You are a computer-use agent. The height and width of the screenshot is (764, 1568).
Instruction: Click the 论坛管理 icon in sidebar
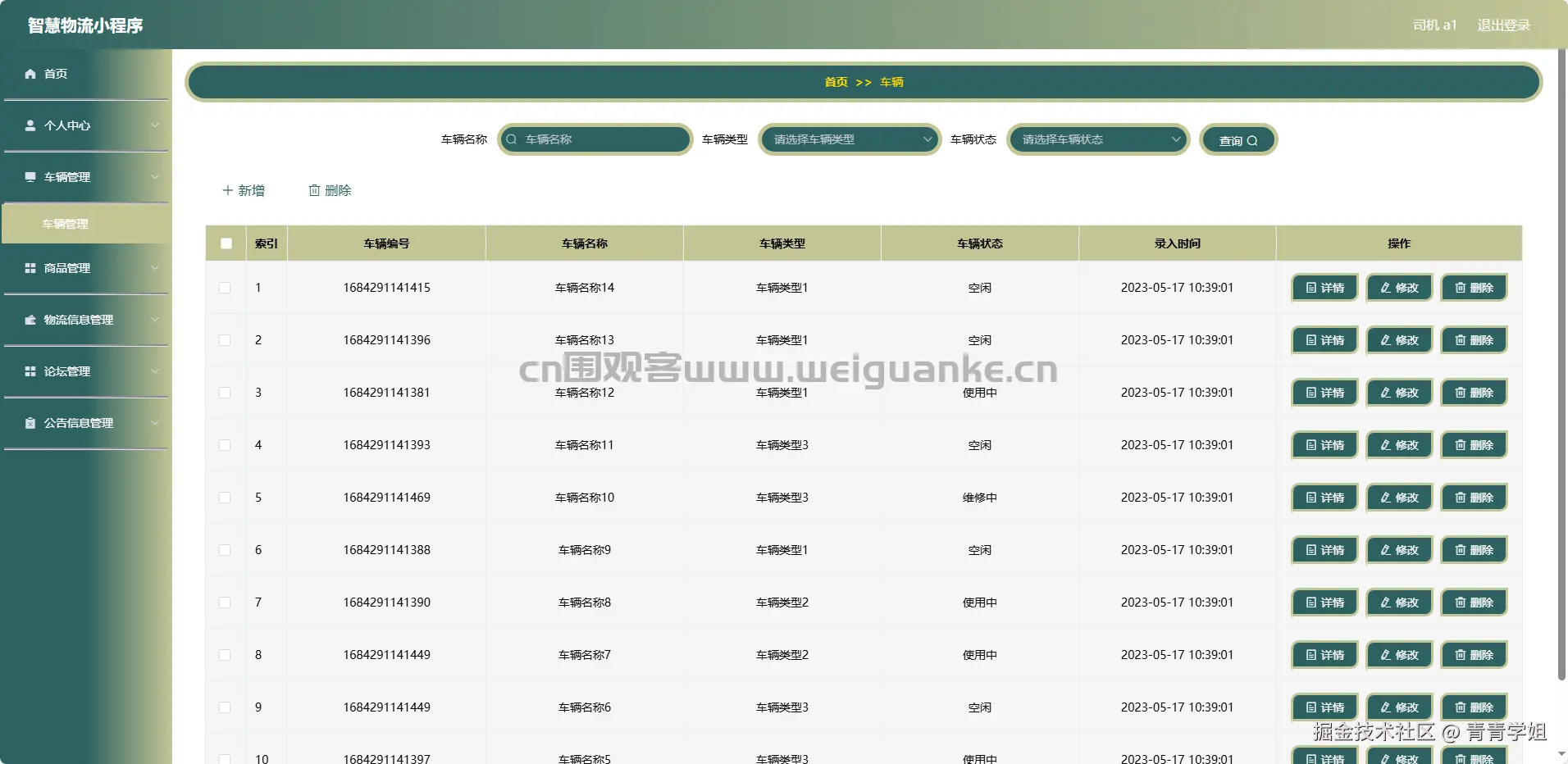click(30, 371)
